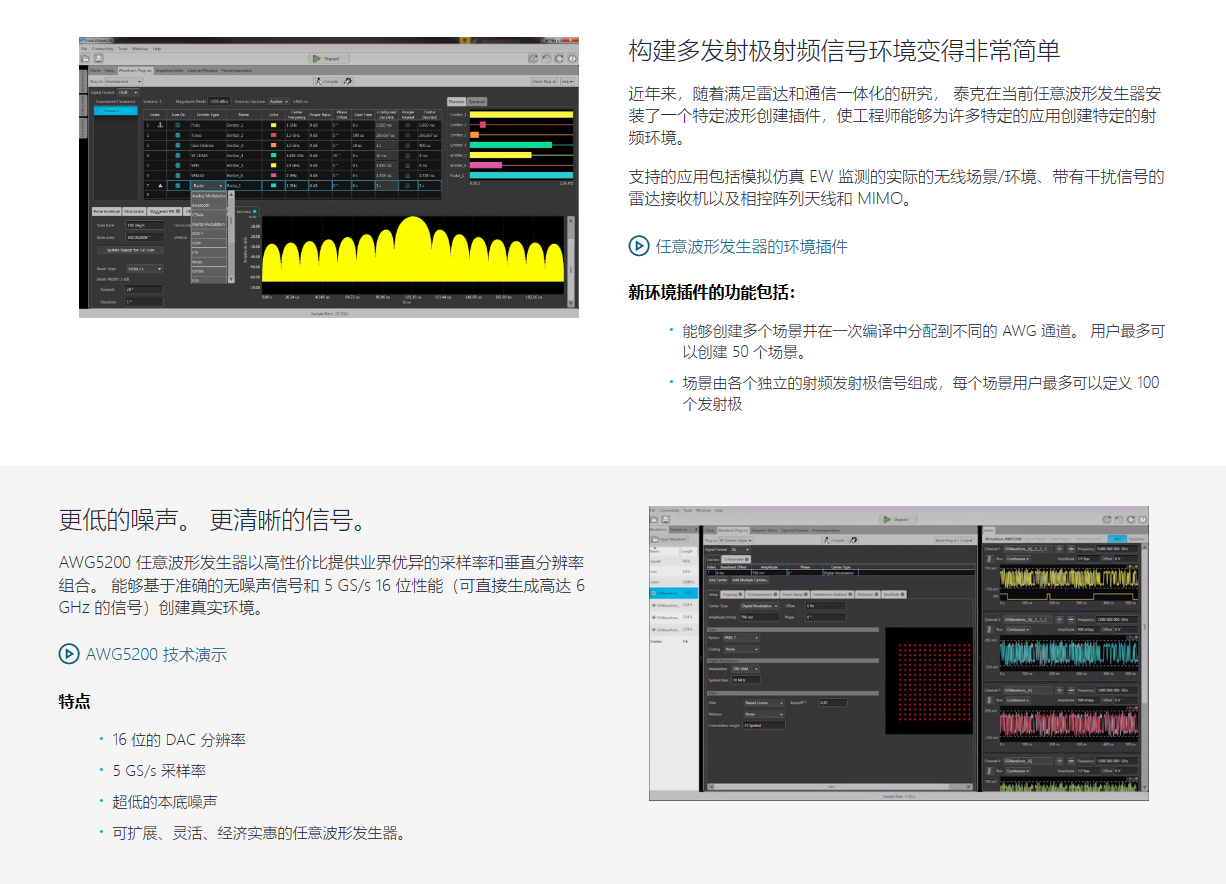Image resolution: width=1226 pixels, height=884 pixels.
Task: Click the heading 更低的噪声。 更清晰的信号。
Action: tap(213, 520)
